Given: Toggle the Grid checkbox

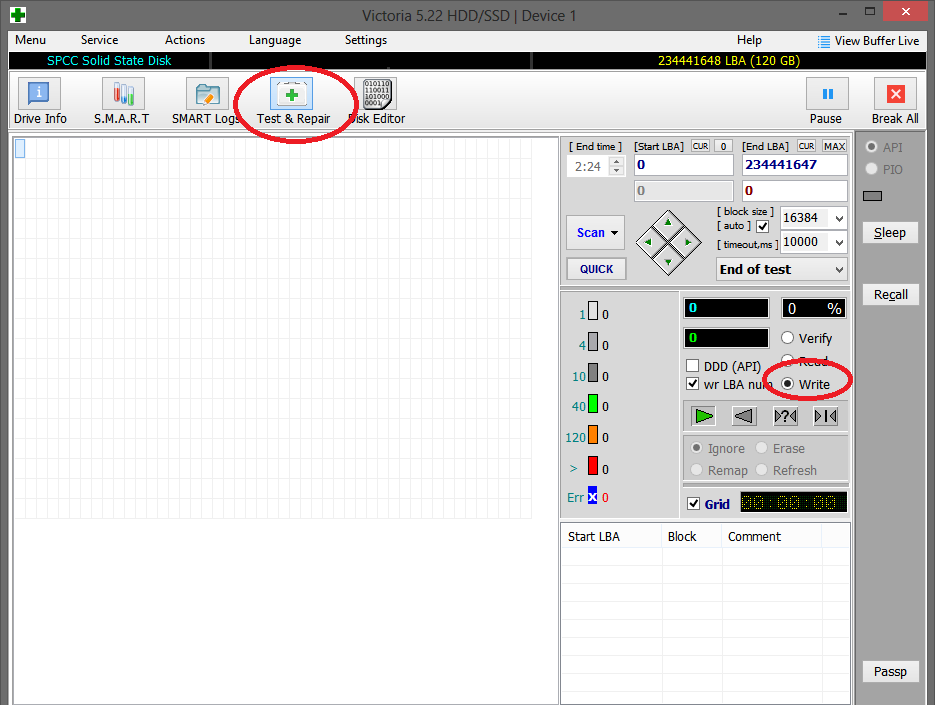Looking at the screenshot, I should click(x=693, y=503).
